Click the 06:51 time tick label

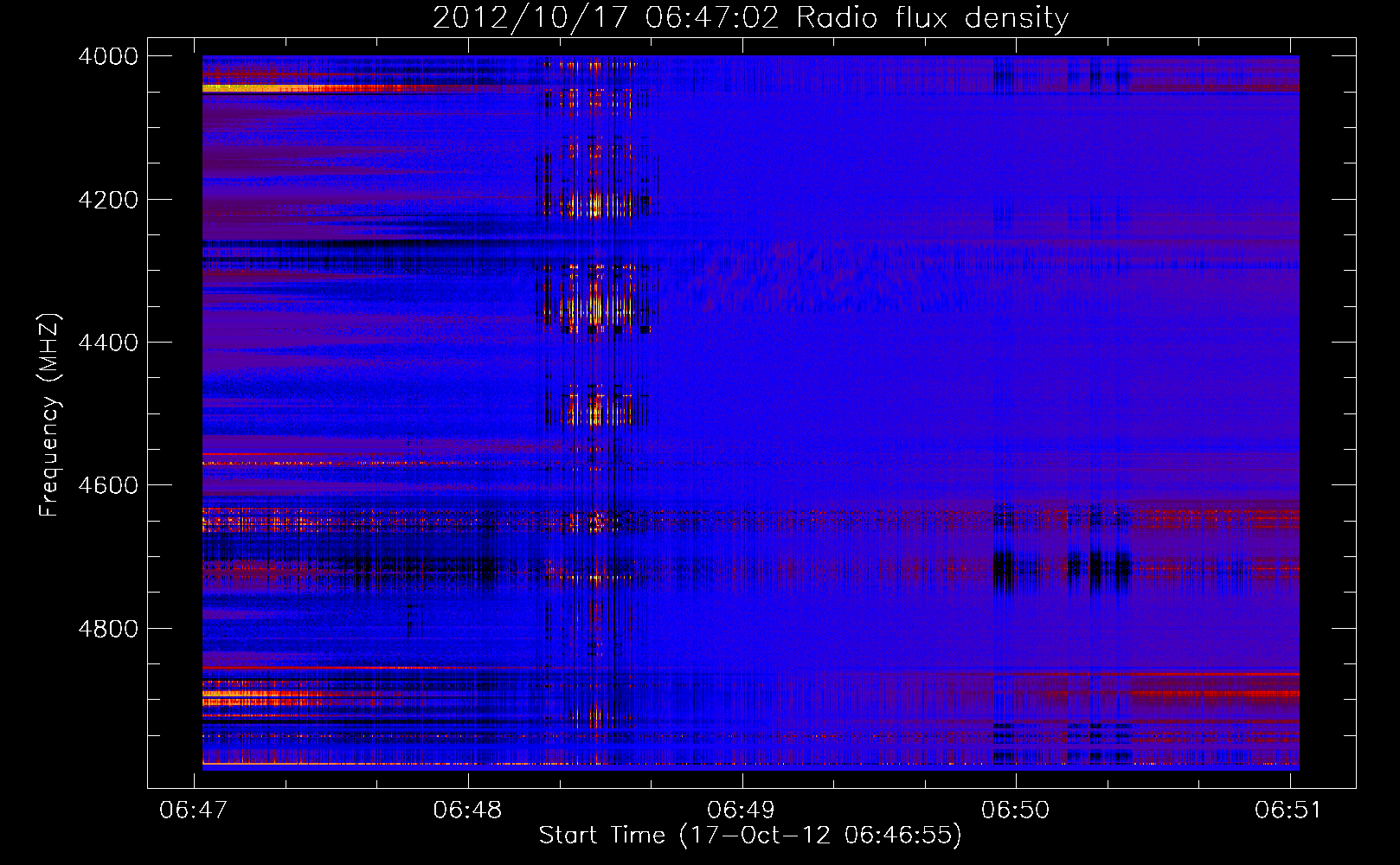pyautogui.click(x=1289, y=810)
